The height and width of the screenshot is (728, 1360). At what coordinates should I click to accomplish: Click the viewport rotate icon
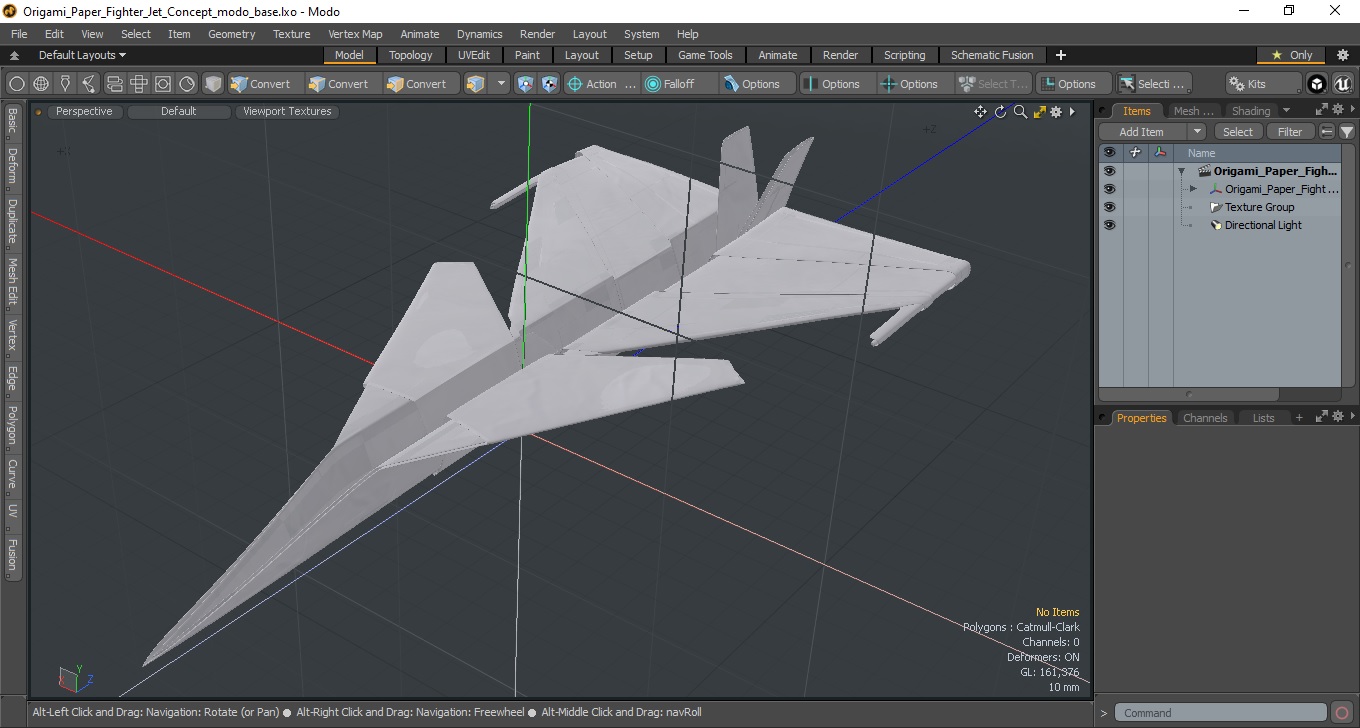tap(1001, 112)
